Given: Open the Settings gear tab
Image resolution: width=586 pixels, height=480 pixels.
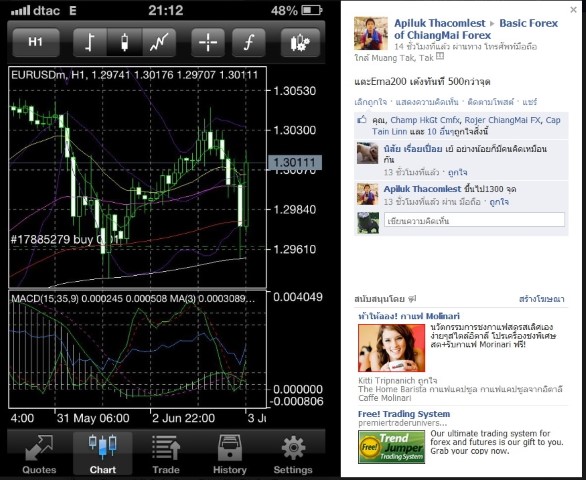Looking at the screenshot, I should [293, 454].
